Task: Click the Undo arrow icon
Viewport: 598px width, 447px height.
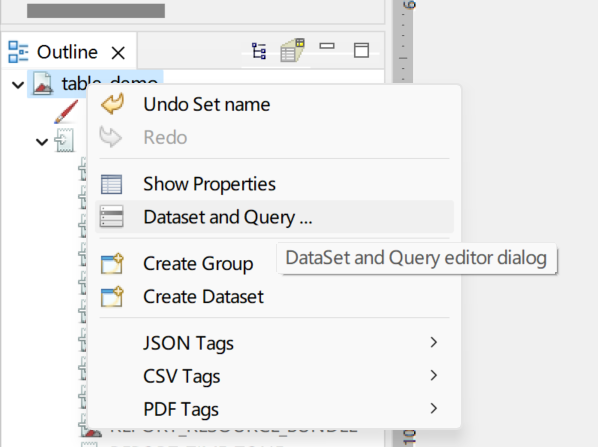Action: click(112, 103)
